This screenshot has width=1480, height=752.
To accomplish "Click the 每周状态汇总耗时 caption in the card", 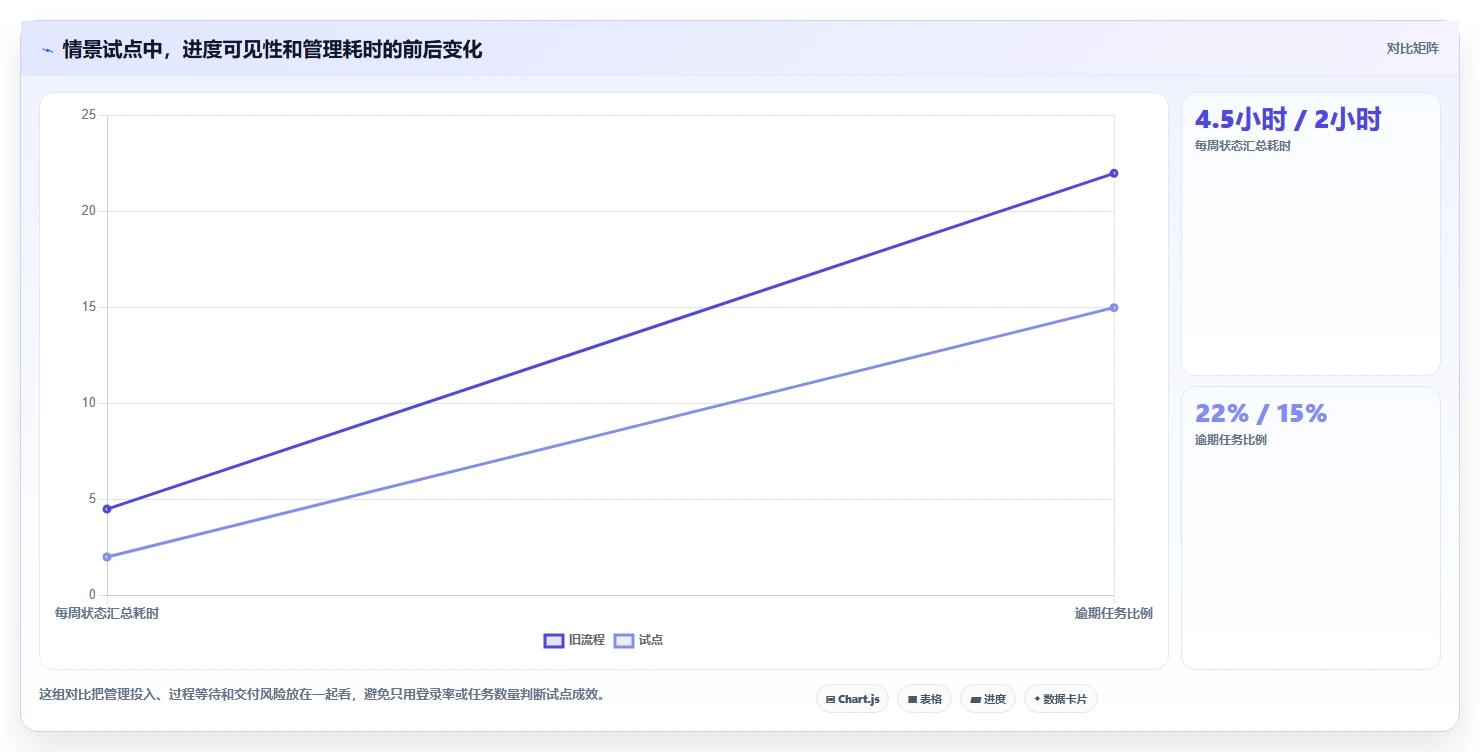I will pos(1243,146).
